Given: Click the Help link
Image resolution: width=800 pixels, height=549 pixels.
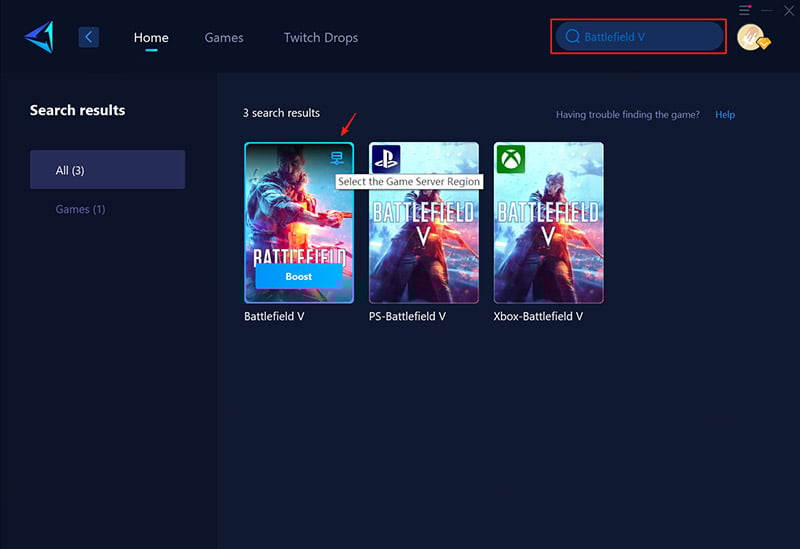Looking at the screenshot, I should point(725,114).
